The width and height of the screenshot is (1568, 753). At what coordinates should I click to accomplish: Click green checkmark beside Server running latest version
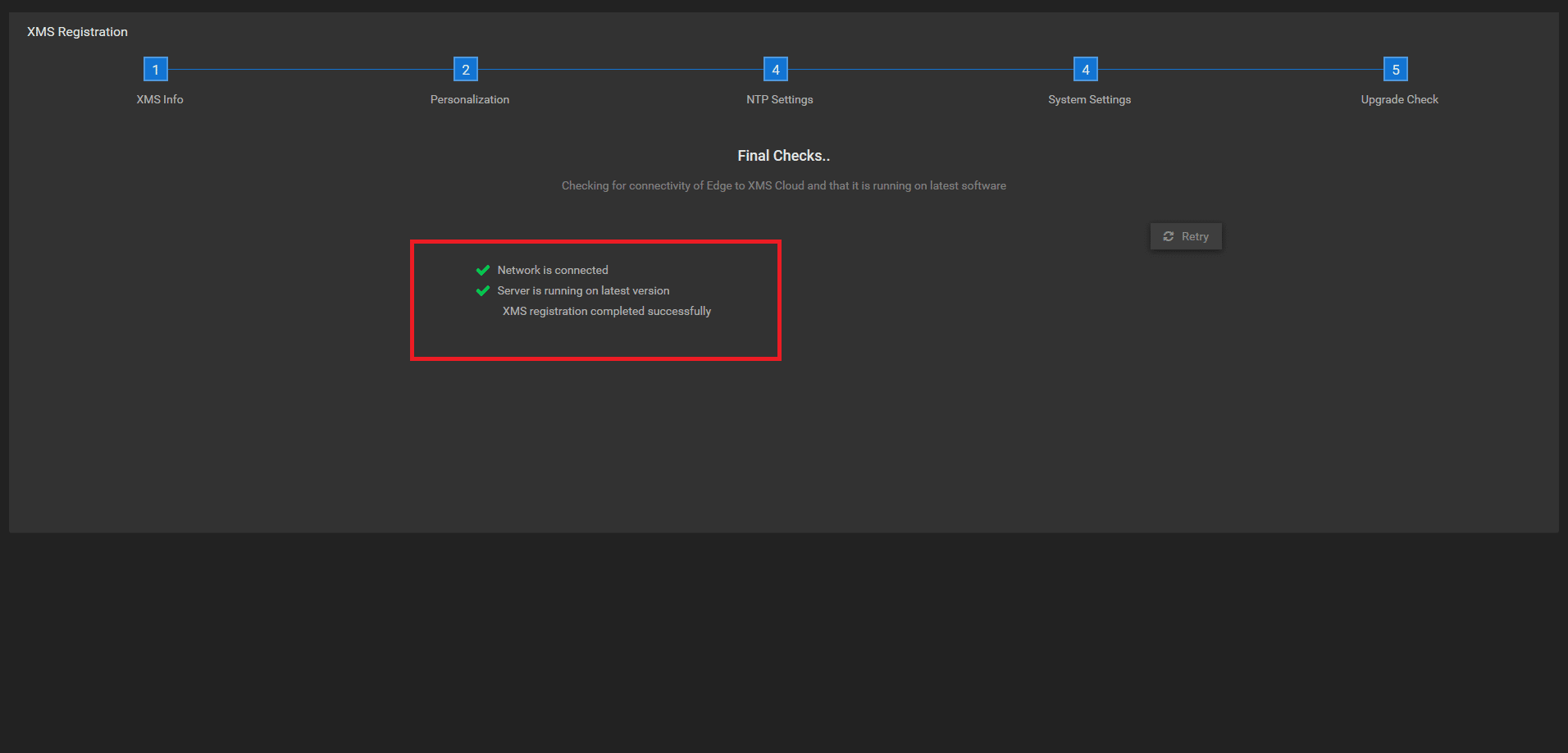[483, 290]
